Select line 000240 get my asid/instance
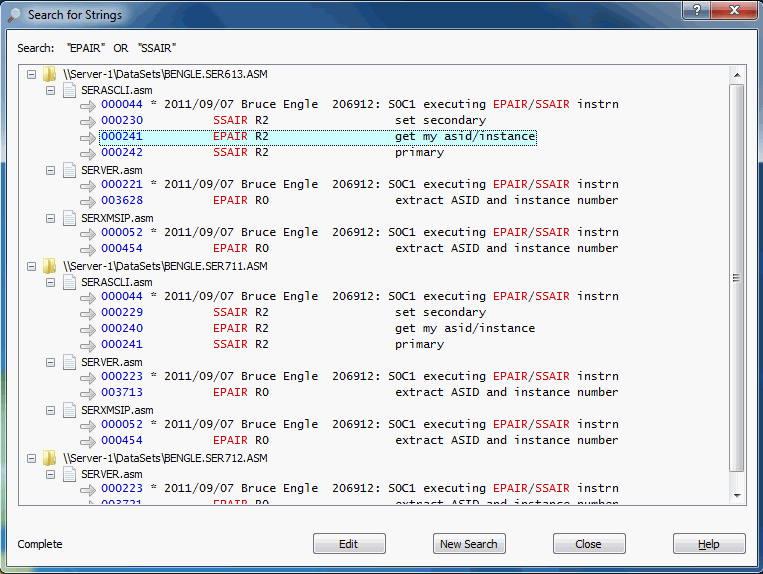Image resolution: width=763 pixels, height=574 pixels. (318, 328)
